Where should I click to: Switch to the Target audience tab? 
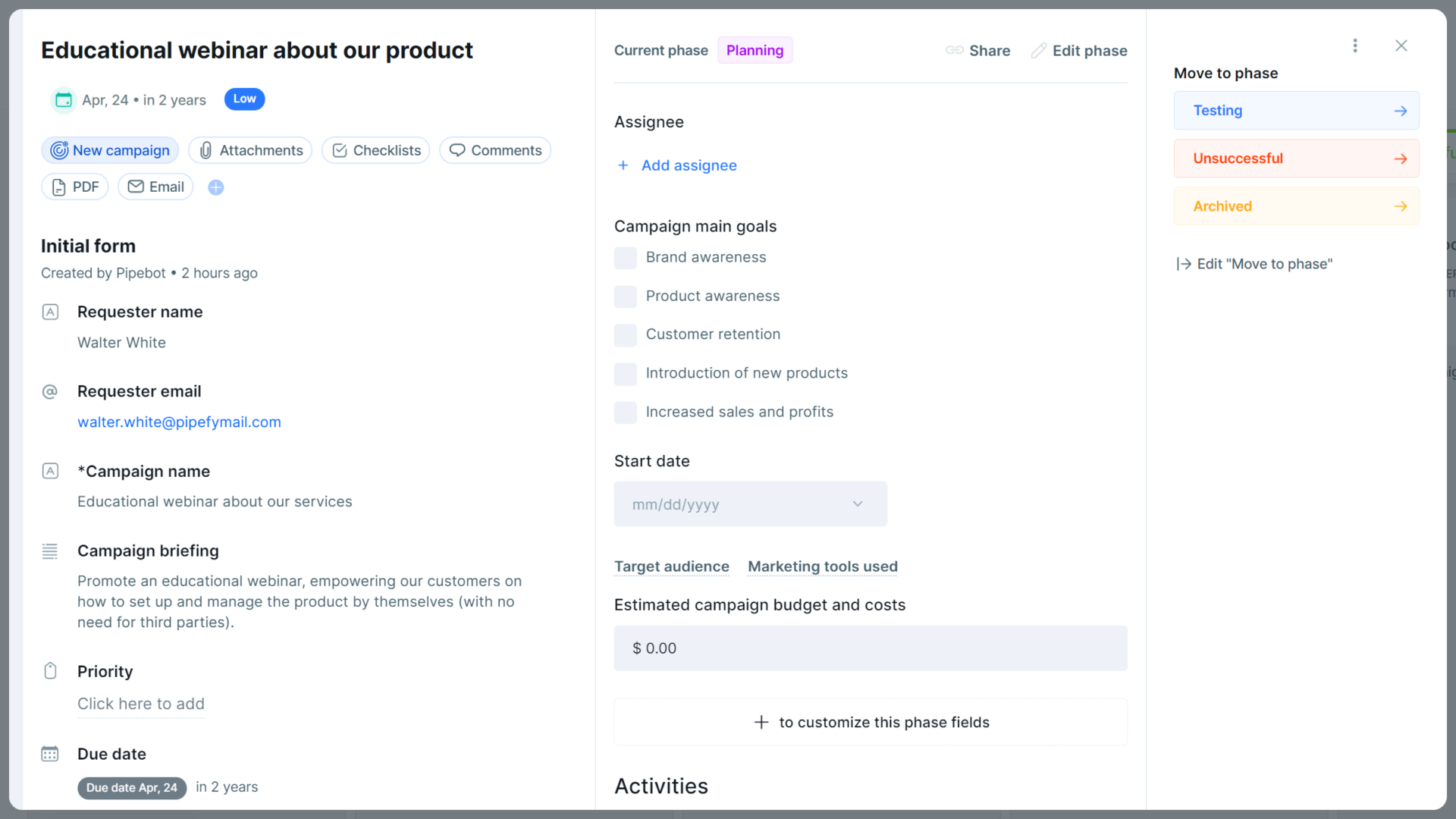pos(671,566)
